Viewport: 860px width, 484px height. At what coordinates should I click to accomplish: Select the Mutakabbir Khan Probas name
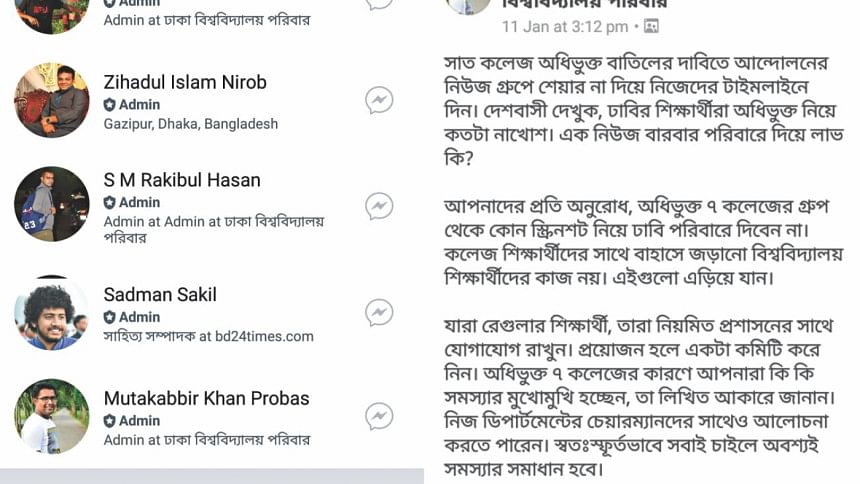pos(206,399)
